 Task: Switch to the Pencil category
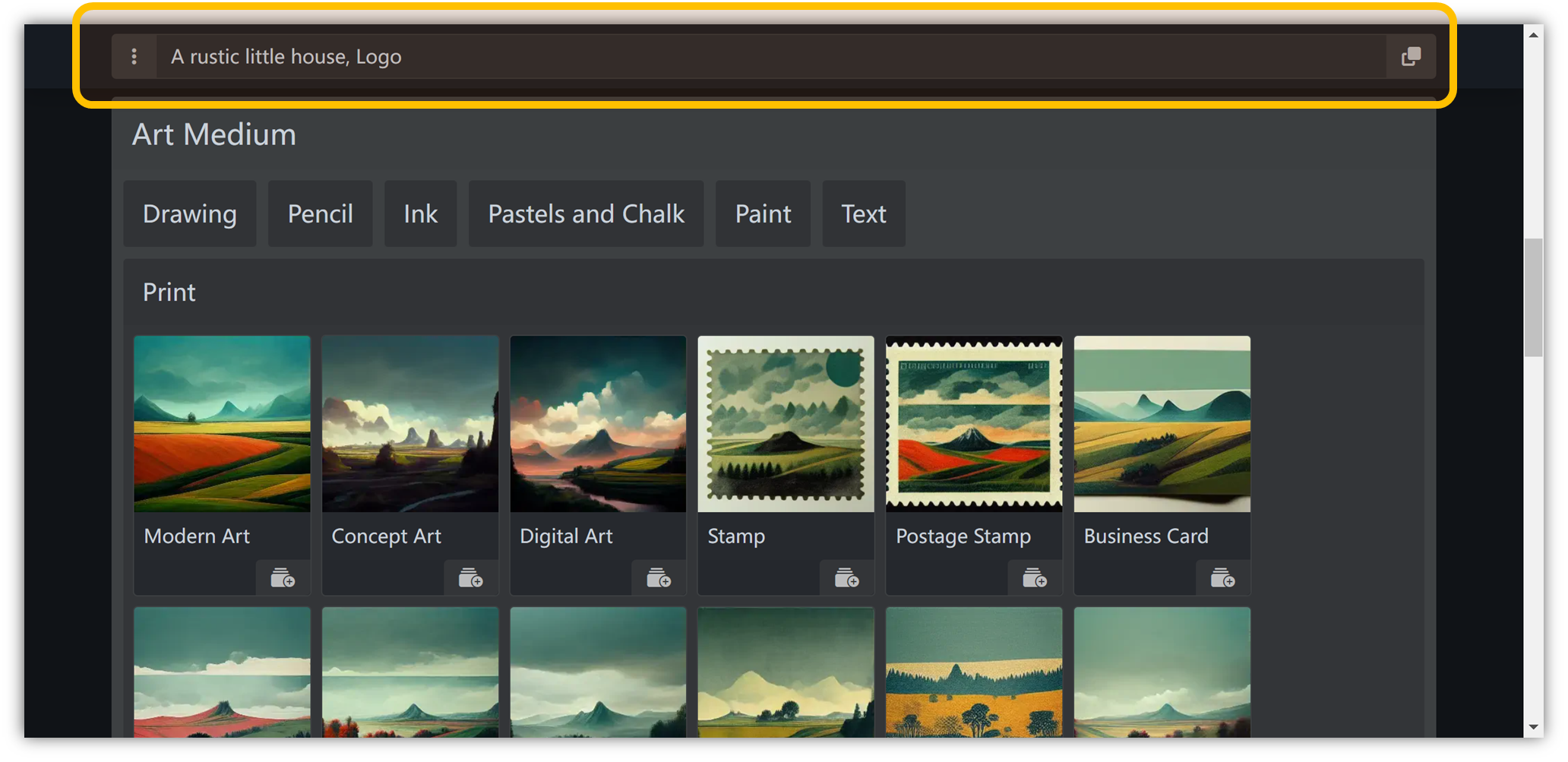click(320, 213)
